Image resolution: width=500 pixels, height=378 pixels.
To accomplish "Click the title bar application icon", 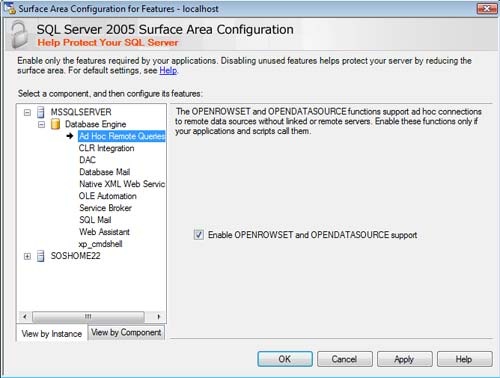I will coord(10,8).
